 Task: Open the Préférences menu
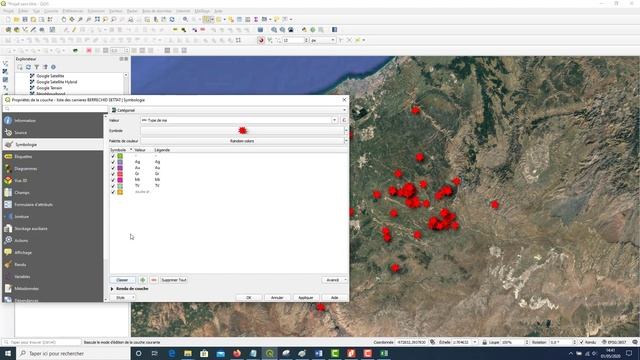73,11
